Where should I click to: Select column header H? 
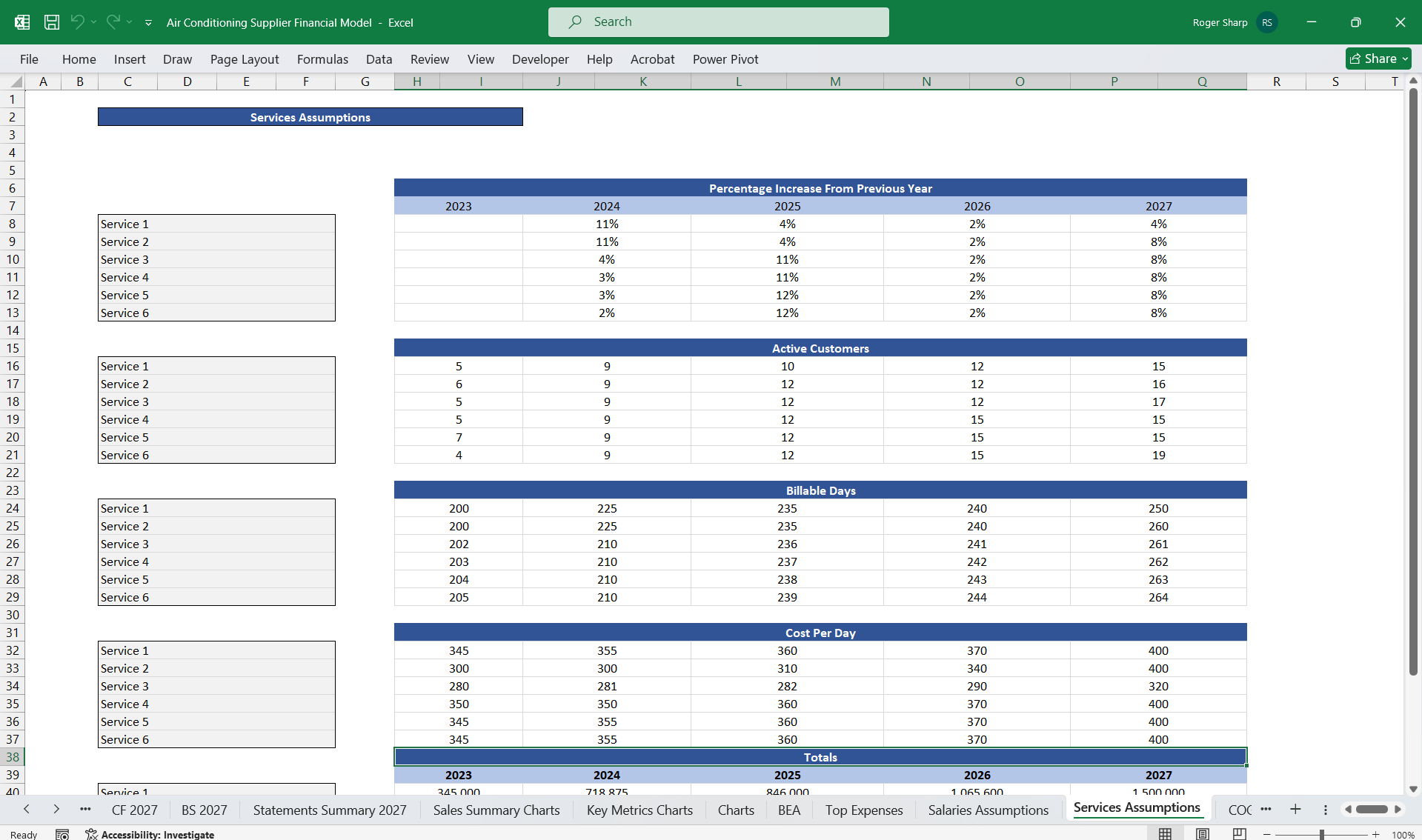point(417,81)
